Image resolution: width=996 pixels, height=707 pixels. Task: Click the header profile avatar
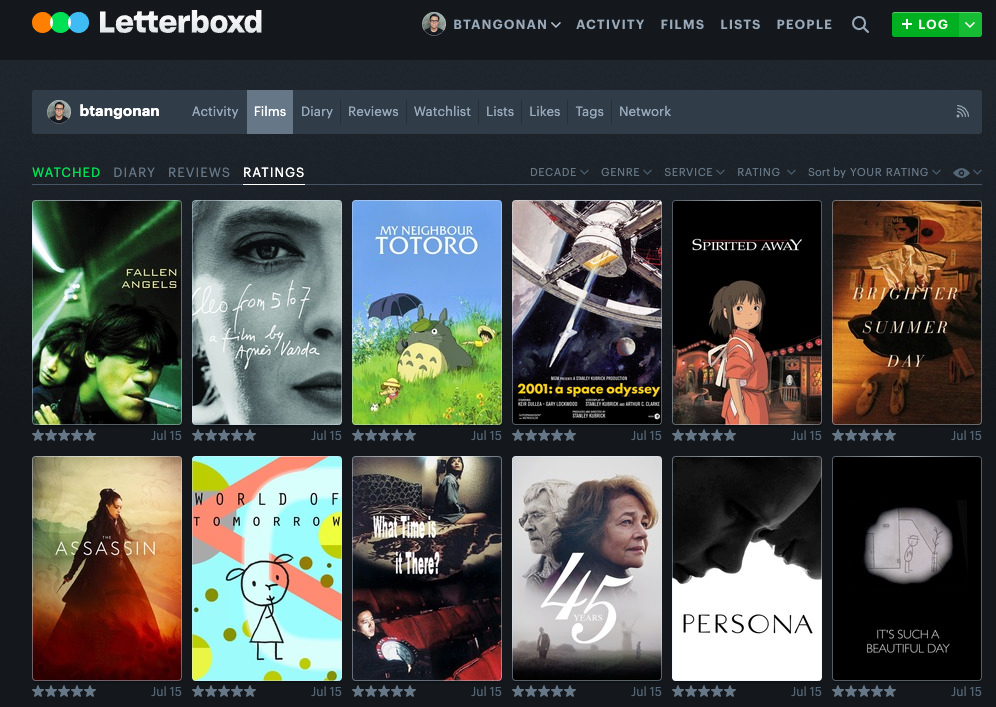(x=434, y=24)
